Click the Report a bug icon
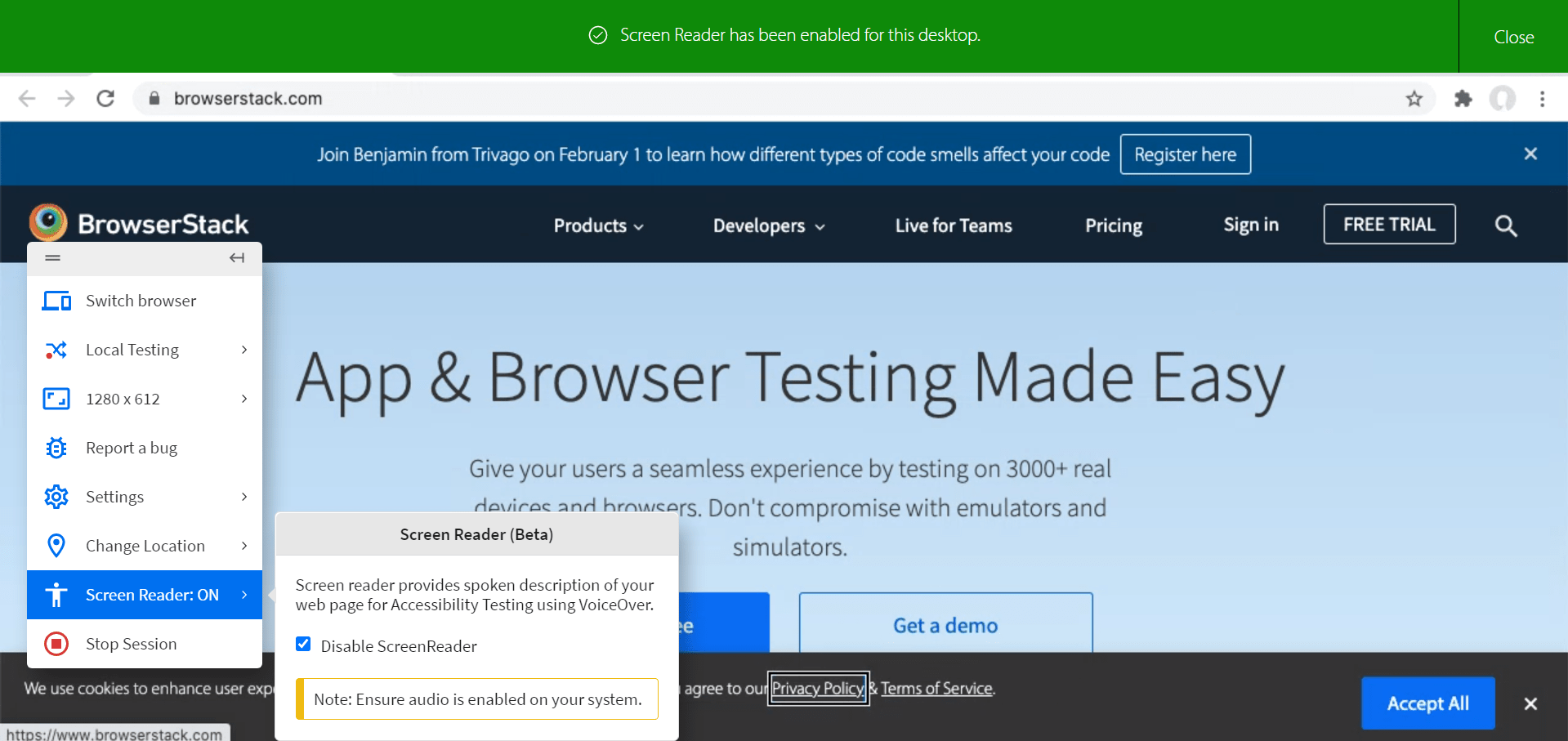The height and width of the screenshot is (741, 1568). [56, 448]
